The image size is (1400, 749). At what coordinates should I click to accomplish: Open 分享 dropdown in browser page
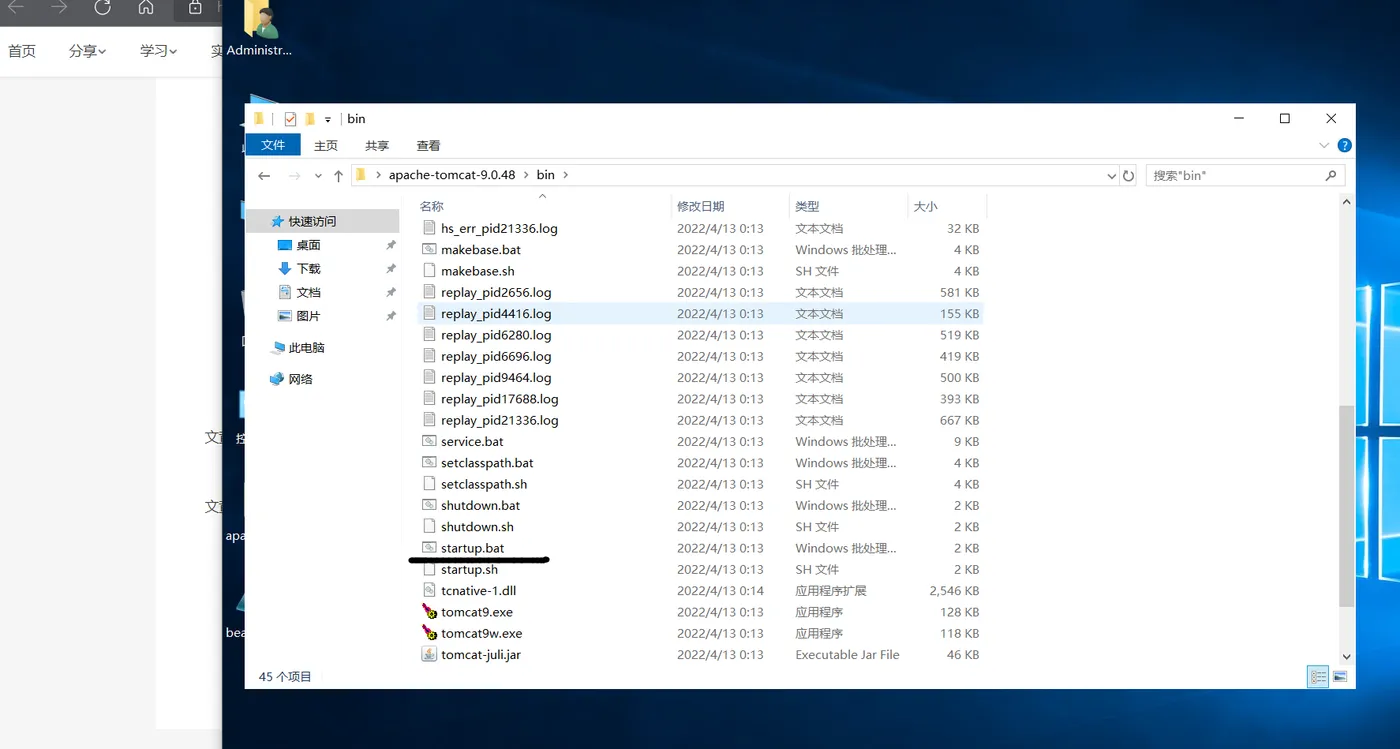88,51
